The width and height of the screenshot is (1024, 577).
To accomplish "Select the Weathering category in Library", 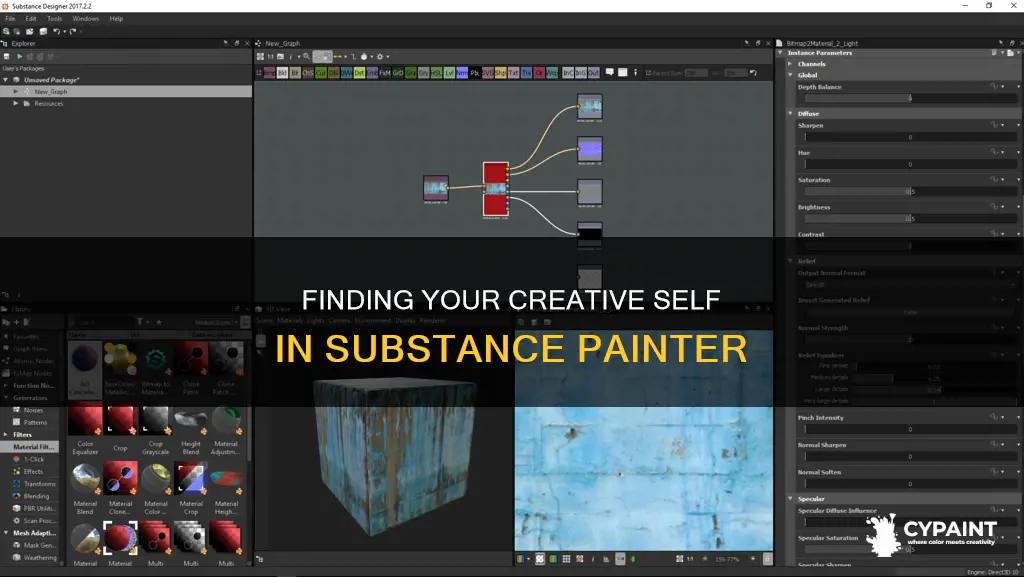I will pos(40,557).
